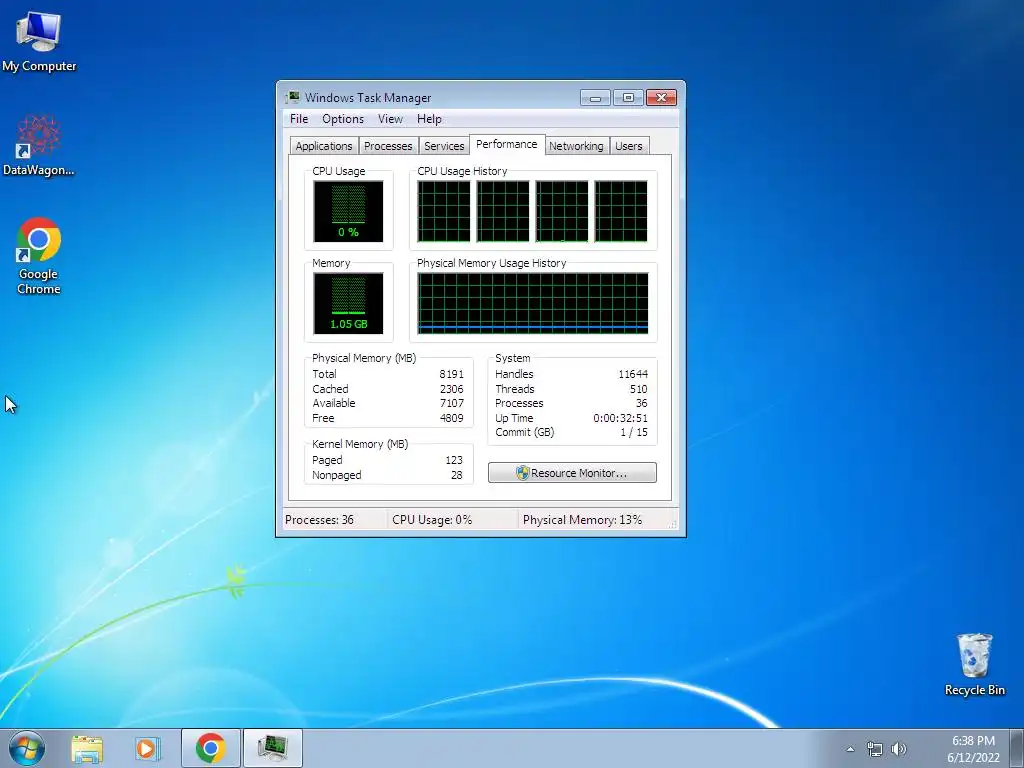Click the Commit (GB) value 1 / 15
The height and width of the screenshot is (768, 1024).
click(x=634, y=432)
